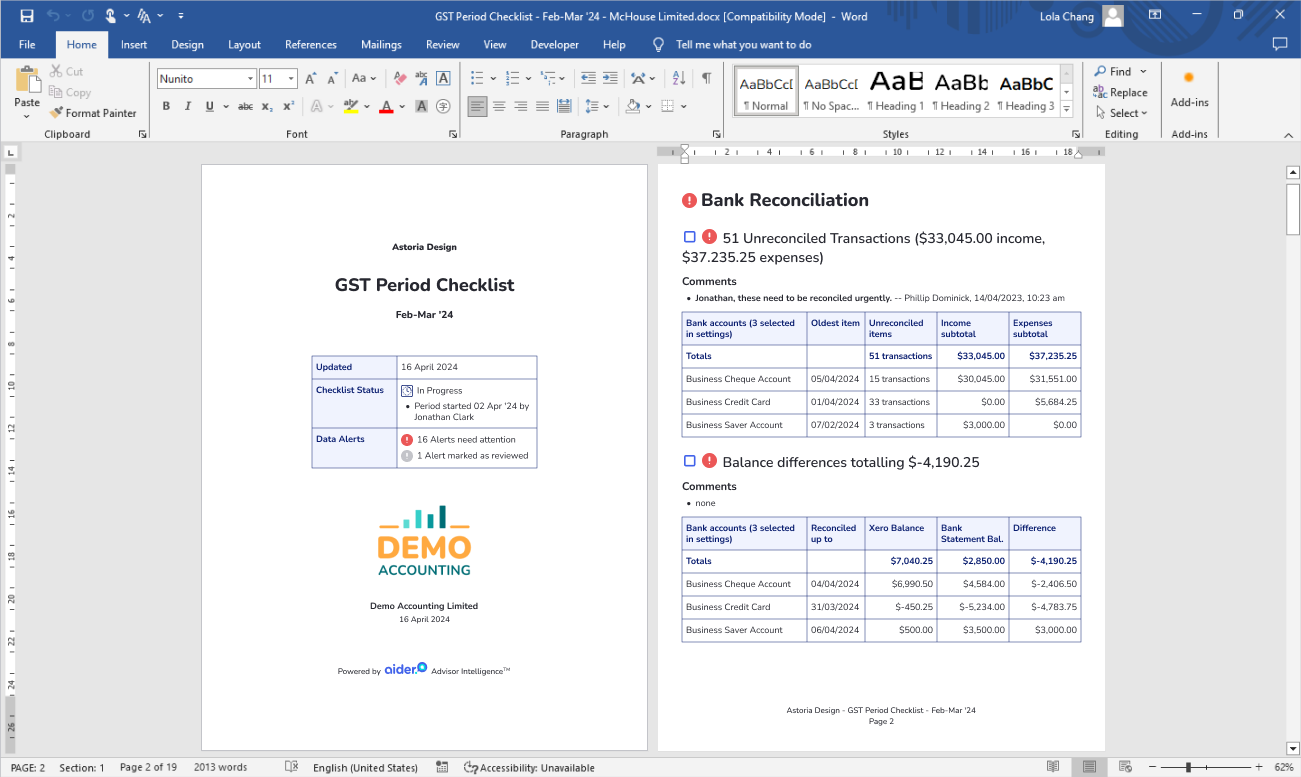1301x777 pixels.
Task: Click the Format Painter tool
Action: (x=93, y=113)
